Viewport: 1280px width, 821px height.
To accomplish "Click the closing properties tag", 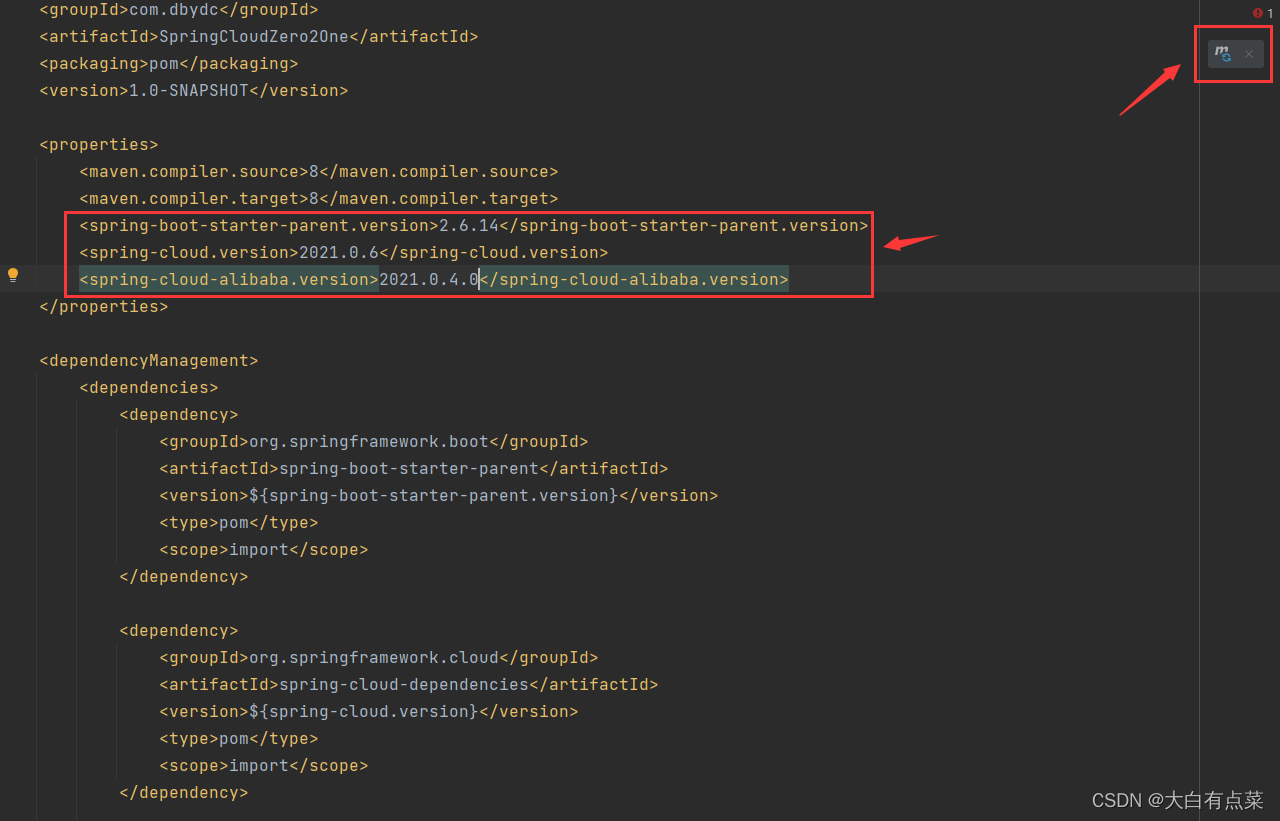I will (104, 307).
